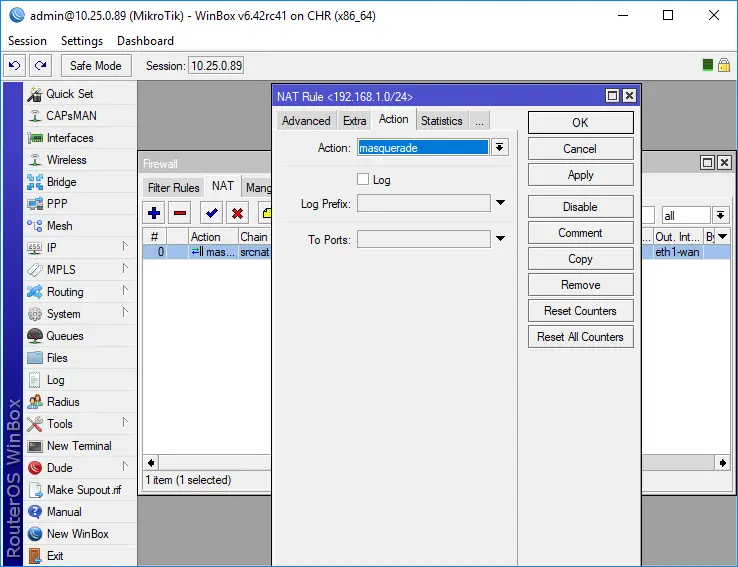Open Radius in the sidebar
This screenshot has height=567, width=738.
pyautogui.click(x=80, y=402)
